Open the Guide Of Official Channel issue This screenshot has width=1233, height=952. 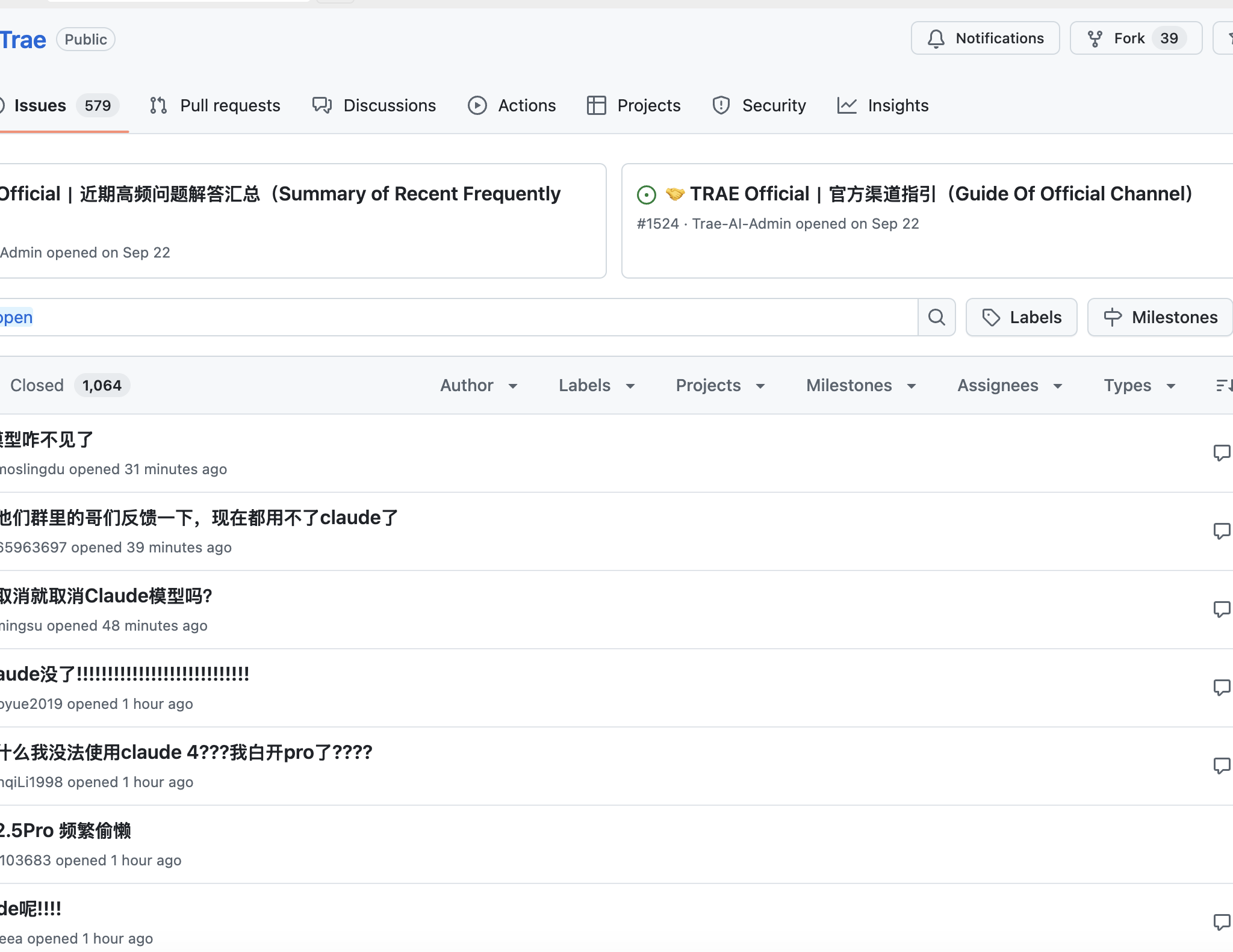(x=940, y=194)
